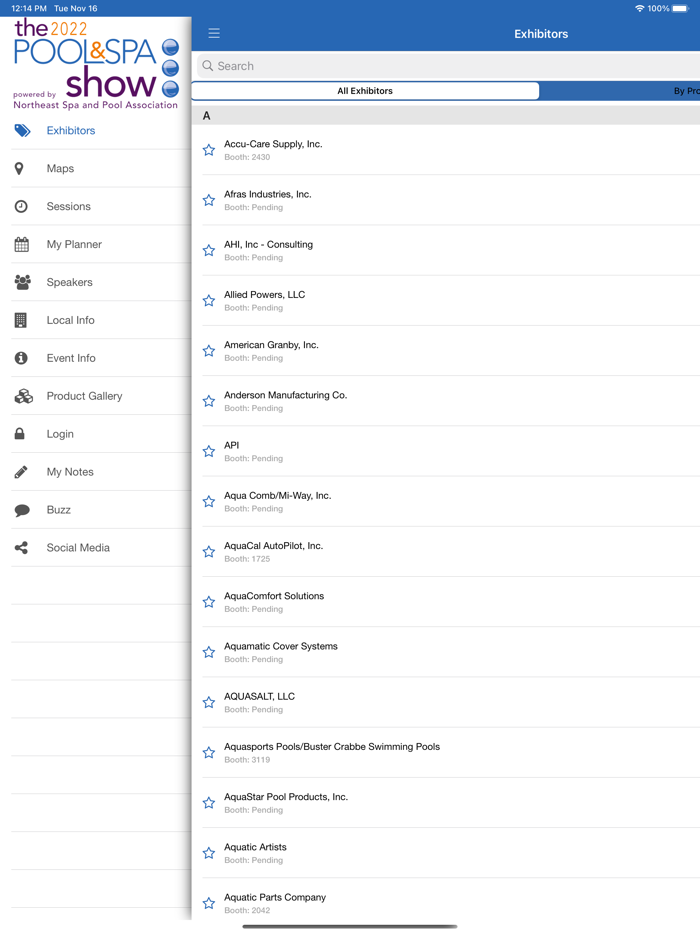Tap the My Planner calendar icon
Screen dimensions: 700x934
[21, 245]
